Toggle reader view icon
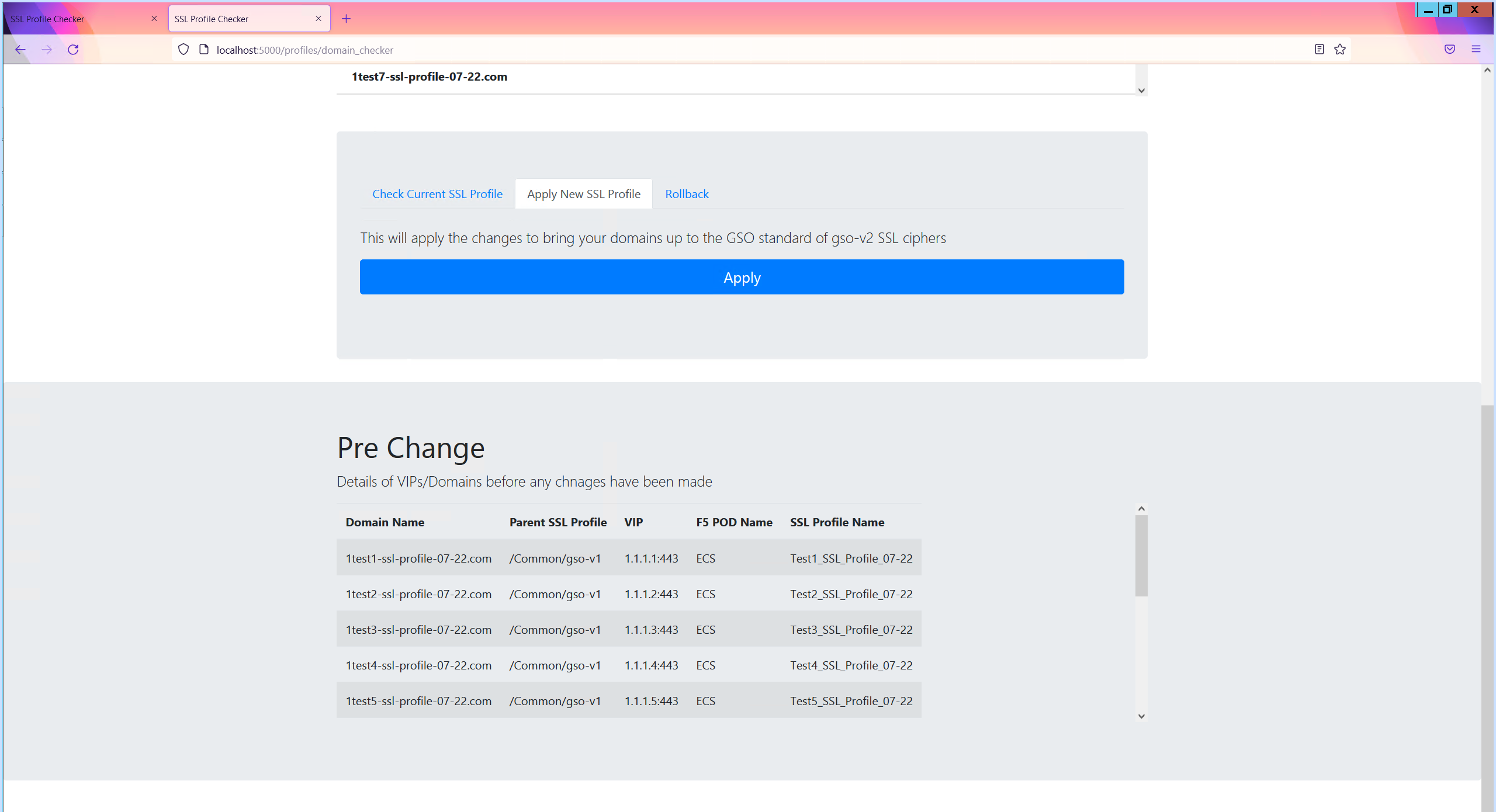The width and height of the screenshot is (1496, 812). click(x=1319, y=50)
